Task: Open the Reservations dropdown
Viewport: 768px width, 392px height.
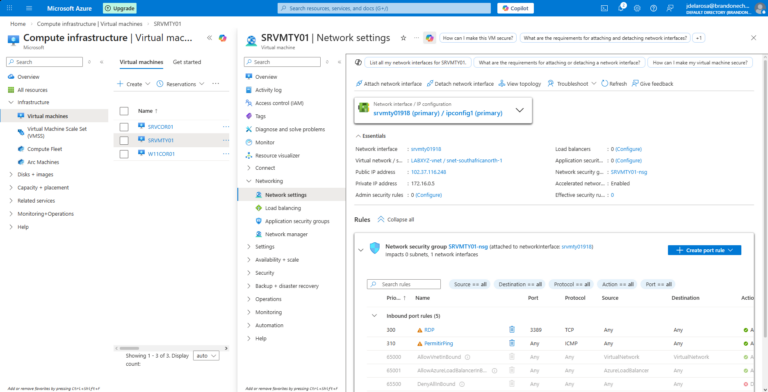Action: 180,84
